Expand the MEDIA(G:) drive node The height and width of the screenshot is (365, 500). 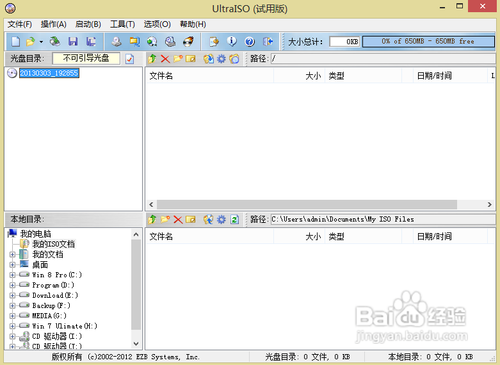pyautogui.click(x=12, y=316)
